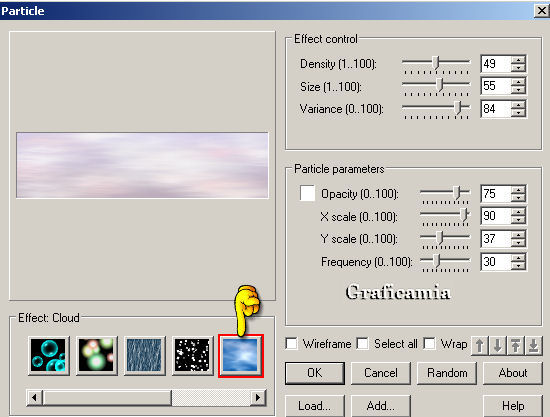This screenshot has height=417, width=550.
Task: Click the effects scrollbar right arrow
Action: coord(258,397)
